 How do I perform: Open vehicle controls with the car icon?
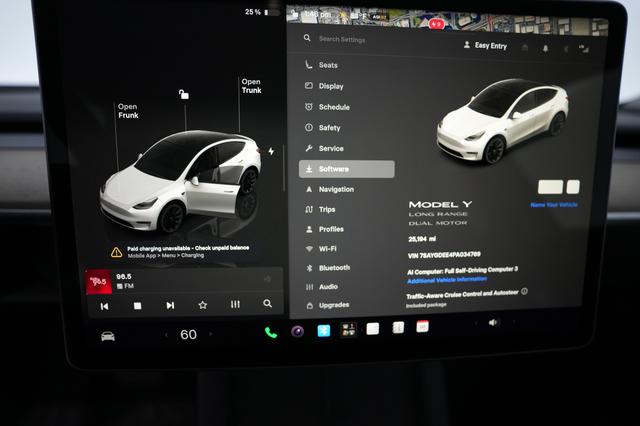108,336
